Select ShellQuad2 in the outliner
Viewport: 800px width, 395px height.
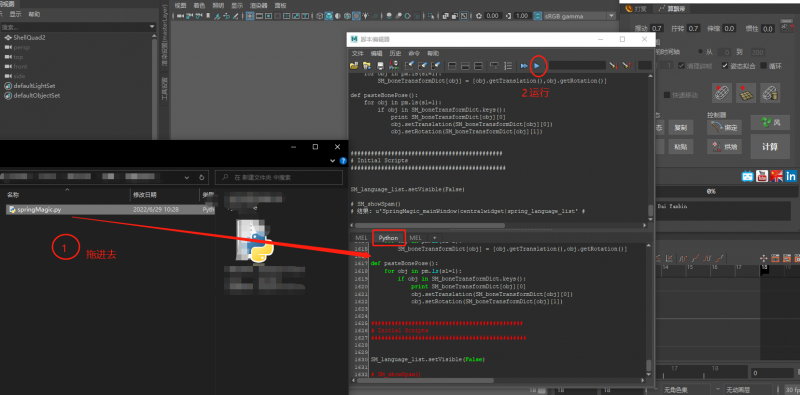(29, 38)
